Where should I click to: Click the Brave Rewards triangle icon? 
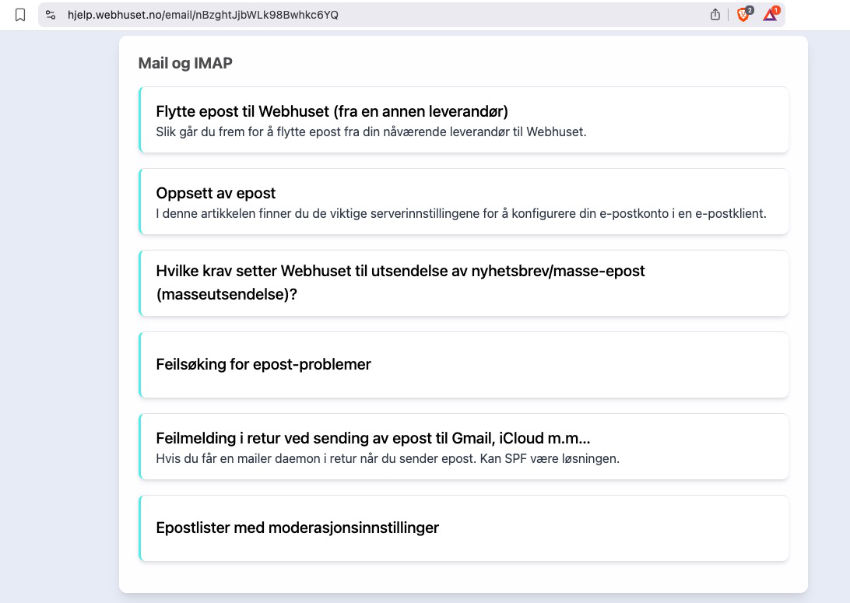click(770, 15)
